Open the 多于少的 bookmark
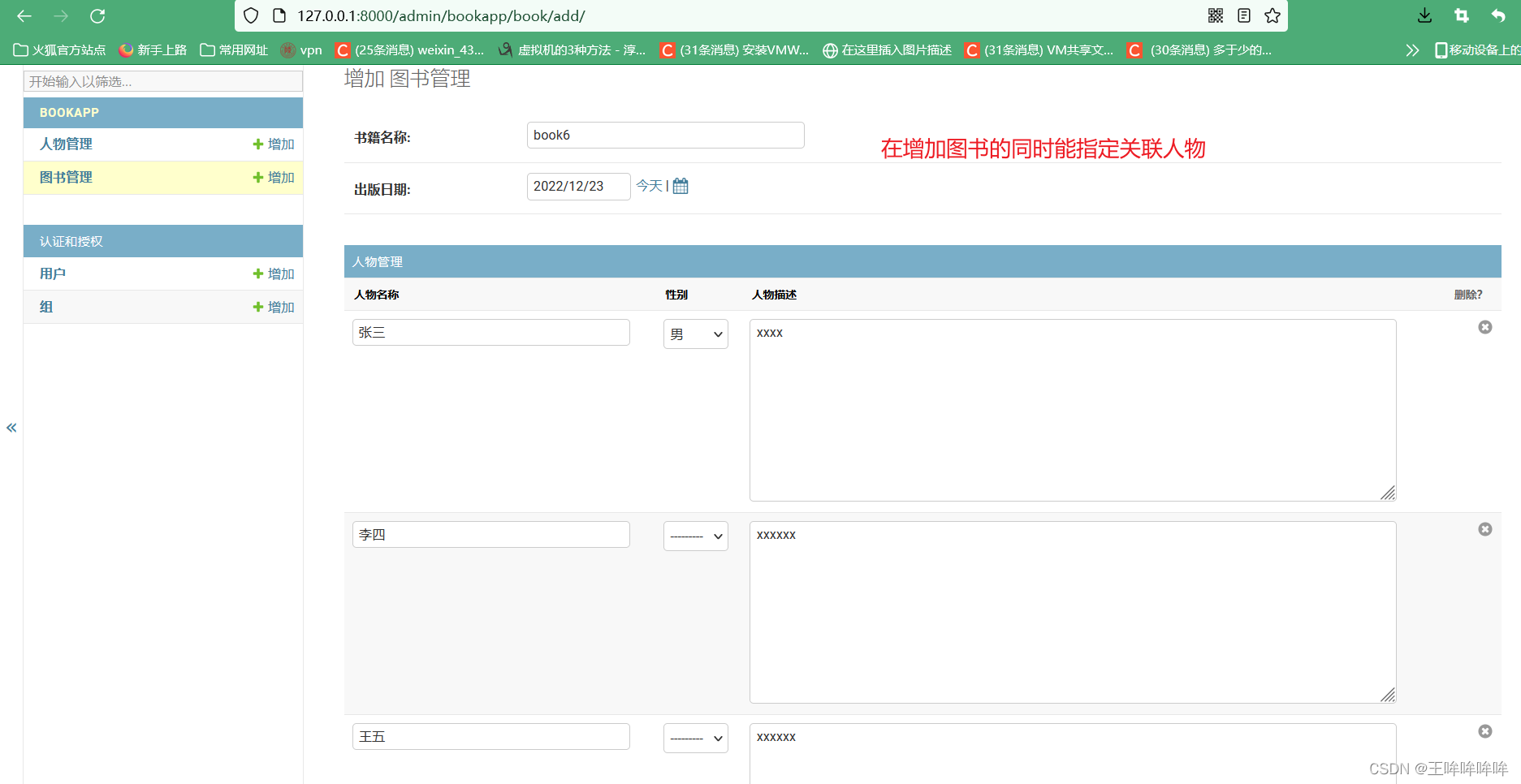This screenshot has width=1521, height=784. (1200, 50)
